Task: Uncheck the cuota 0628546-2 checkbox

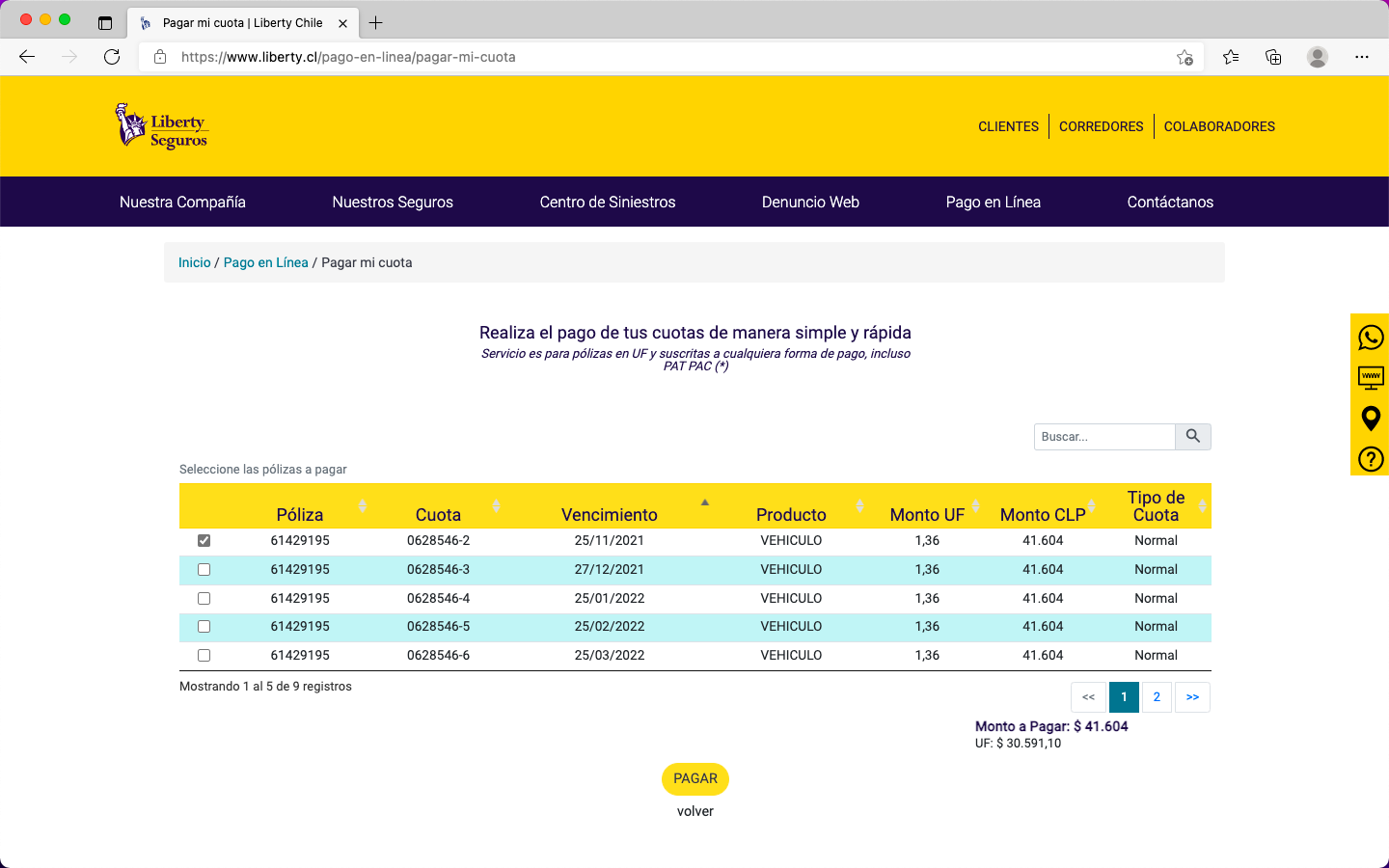Action: pyautogui.click(x=204, y=541)
